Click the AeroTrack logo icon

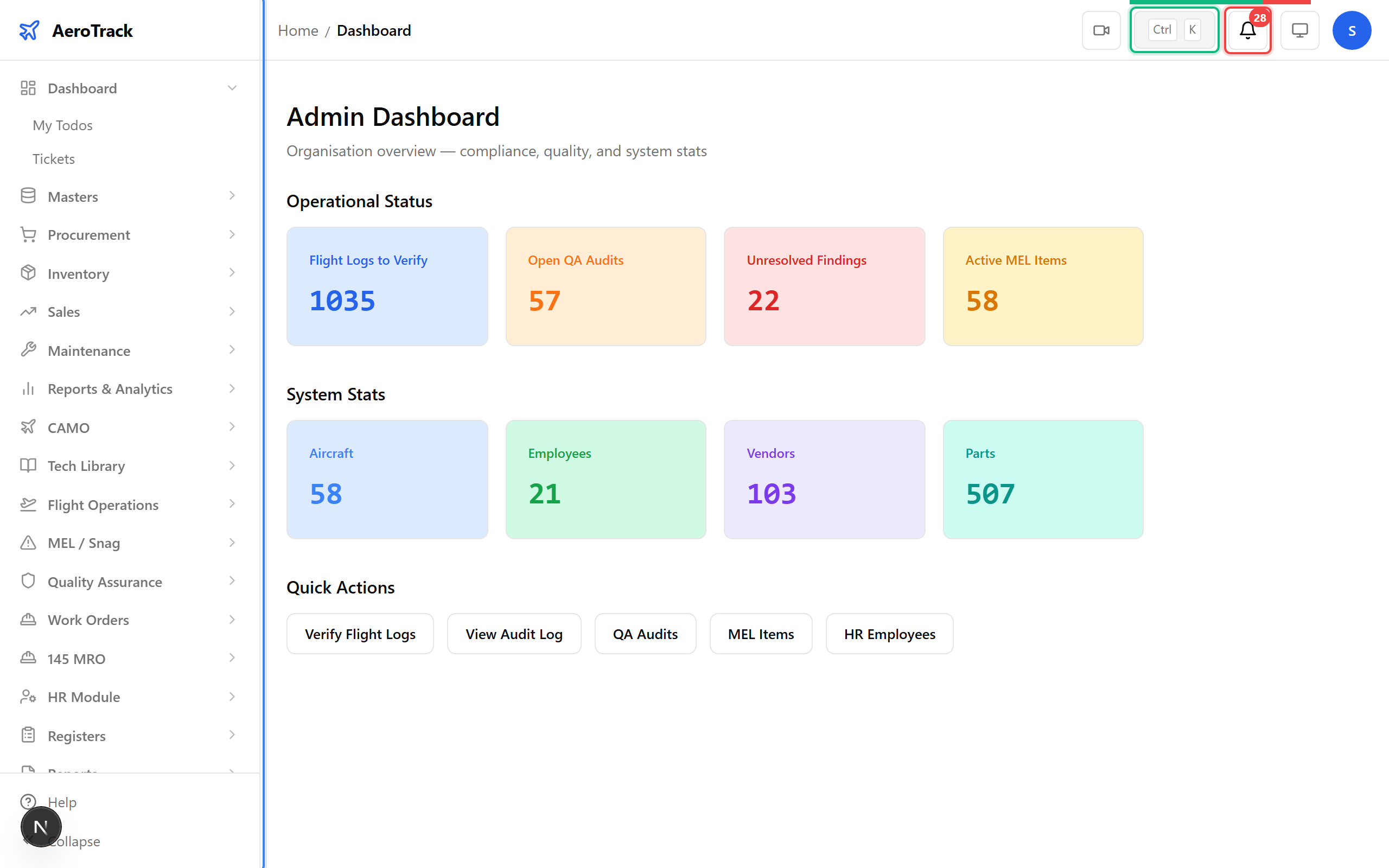[29, 30]
